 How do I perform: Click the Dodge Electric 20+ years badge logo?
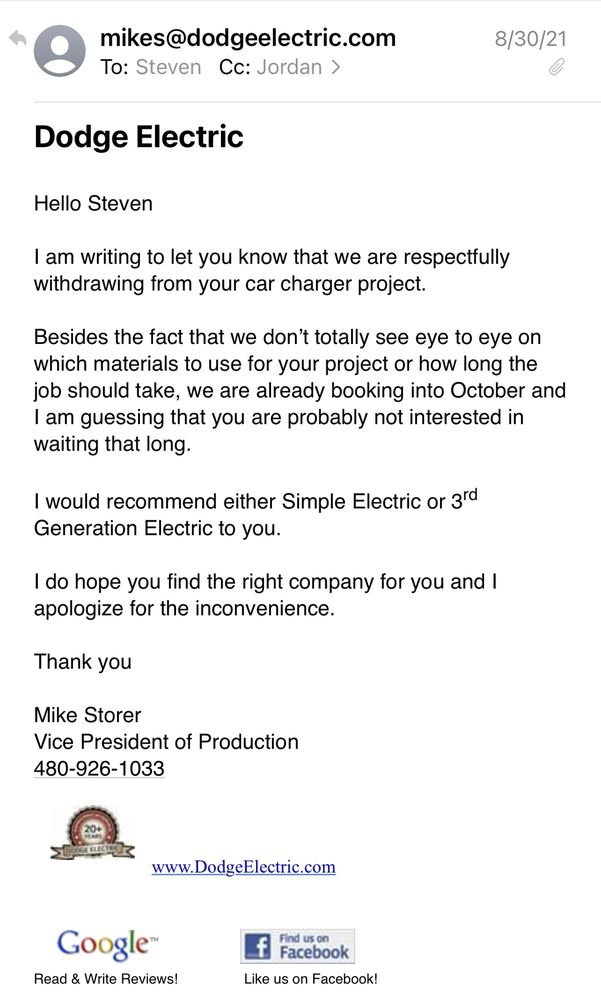[x=91, y=836]
